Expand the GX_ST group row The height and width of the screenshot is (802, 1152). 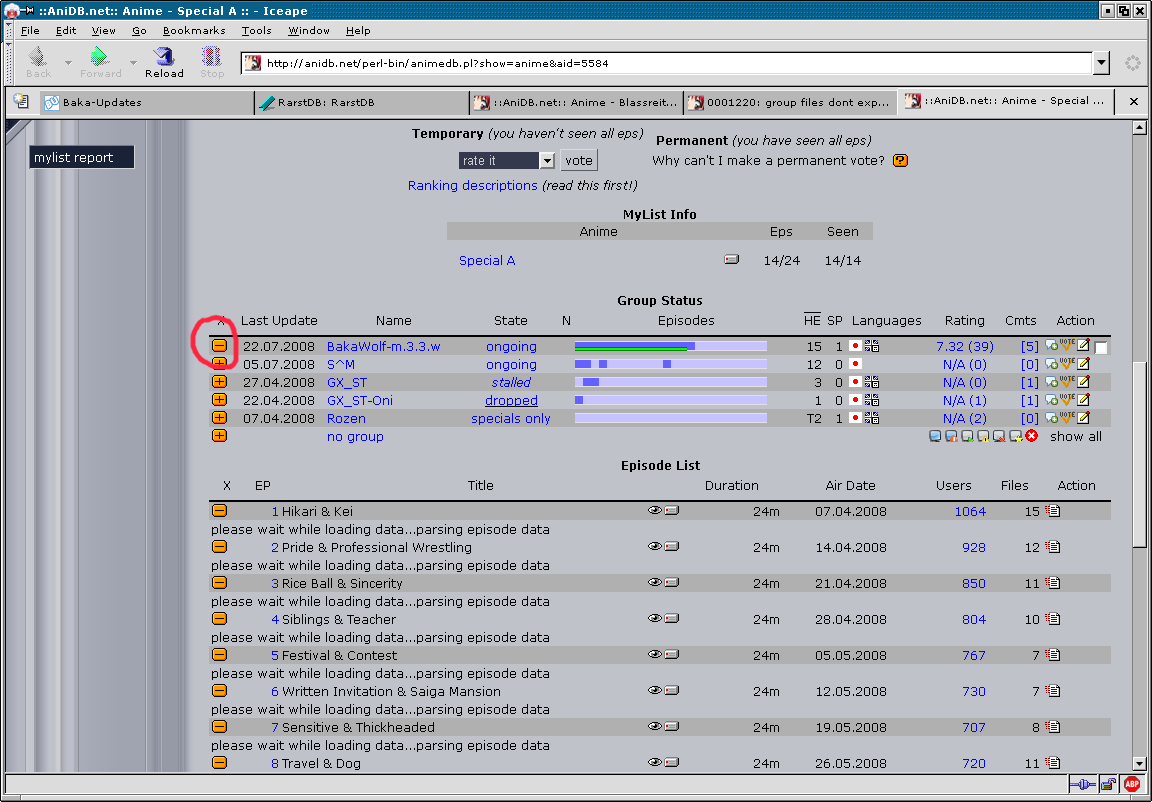(219, 382)
